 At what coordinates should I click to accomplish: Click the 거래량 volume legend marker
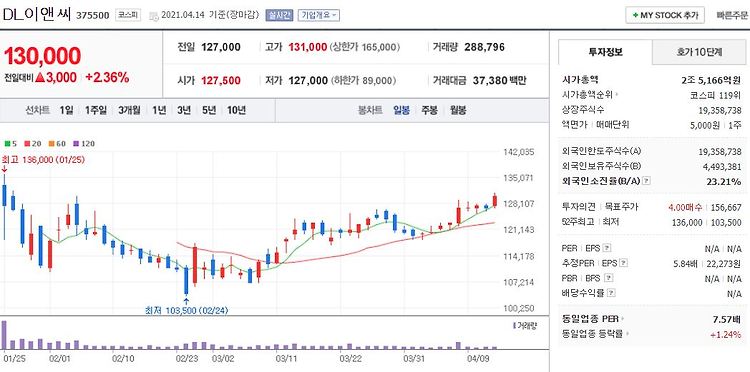(514, 326)
